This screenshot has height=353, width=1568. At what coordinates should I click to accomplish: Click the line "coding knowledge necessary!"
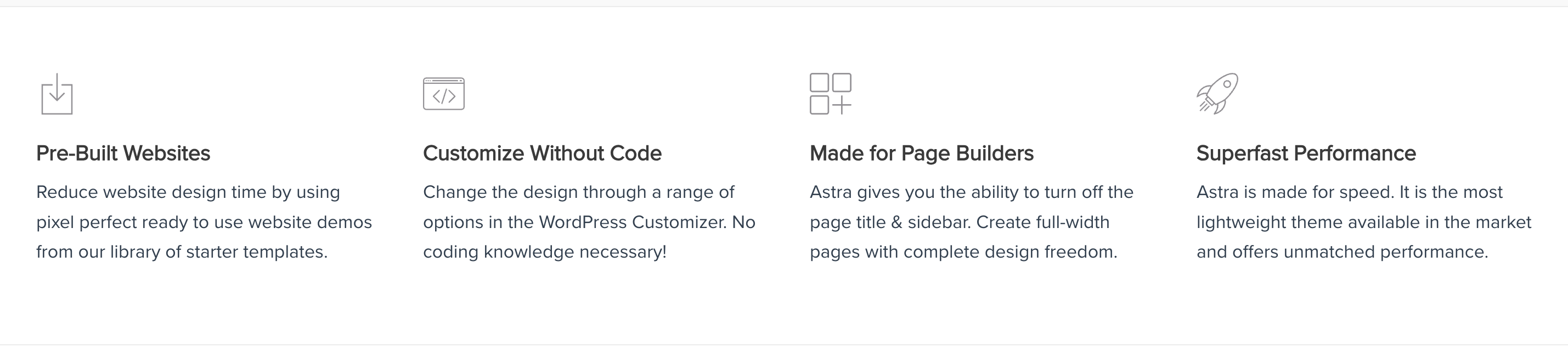[x=545, y=252]
